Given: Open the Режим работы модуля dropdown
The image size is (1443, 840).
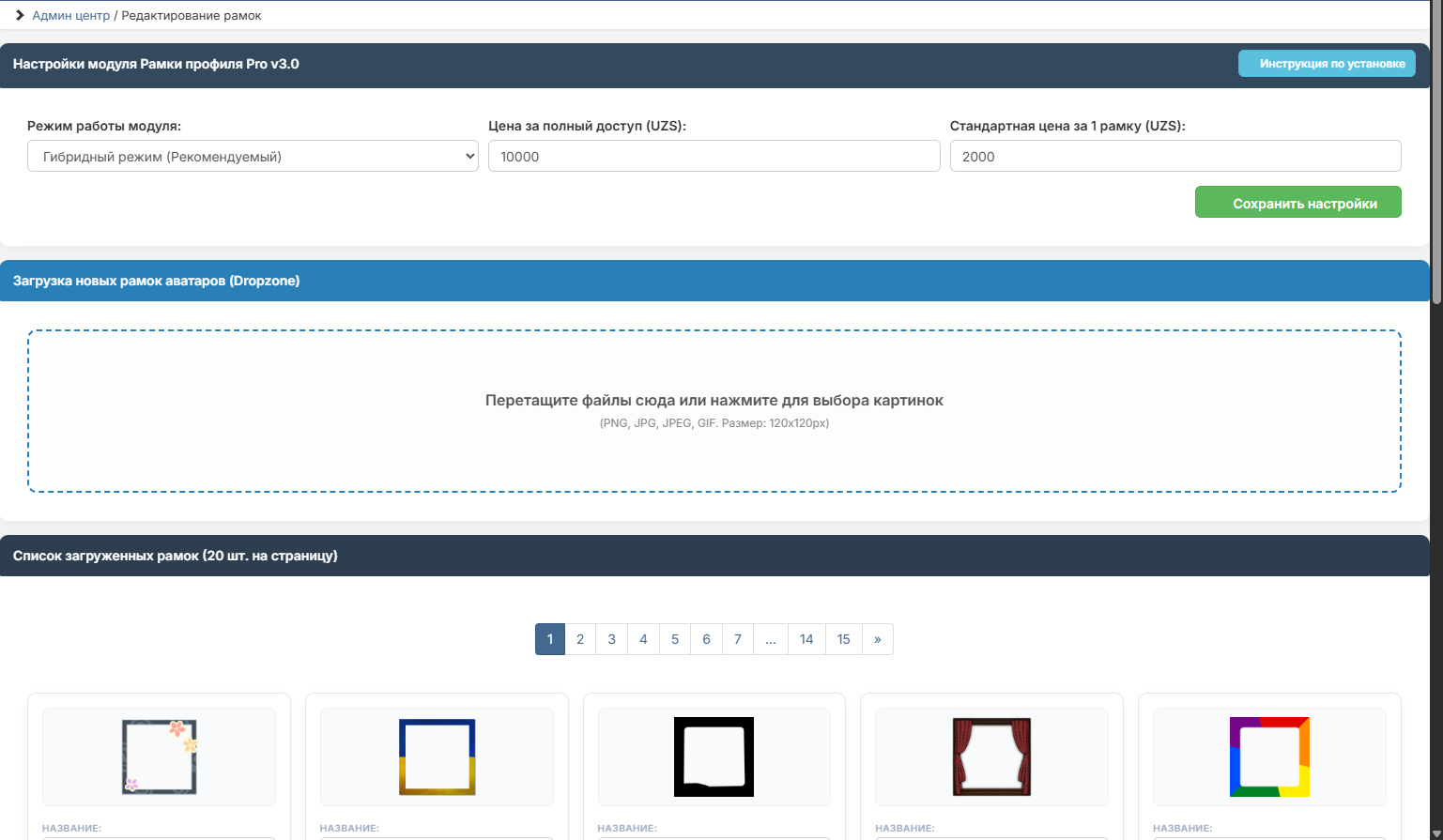Looking at the screenshot, I should pos(253,156).
